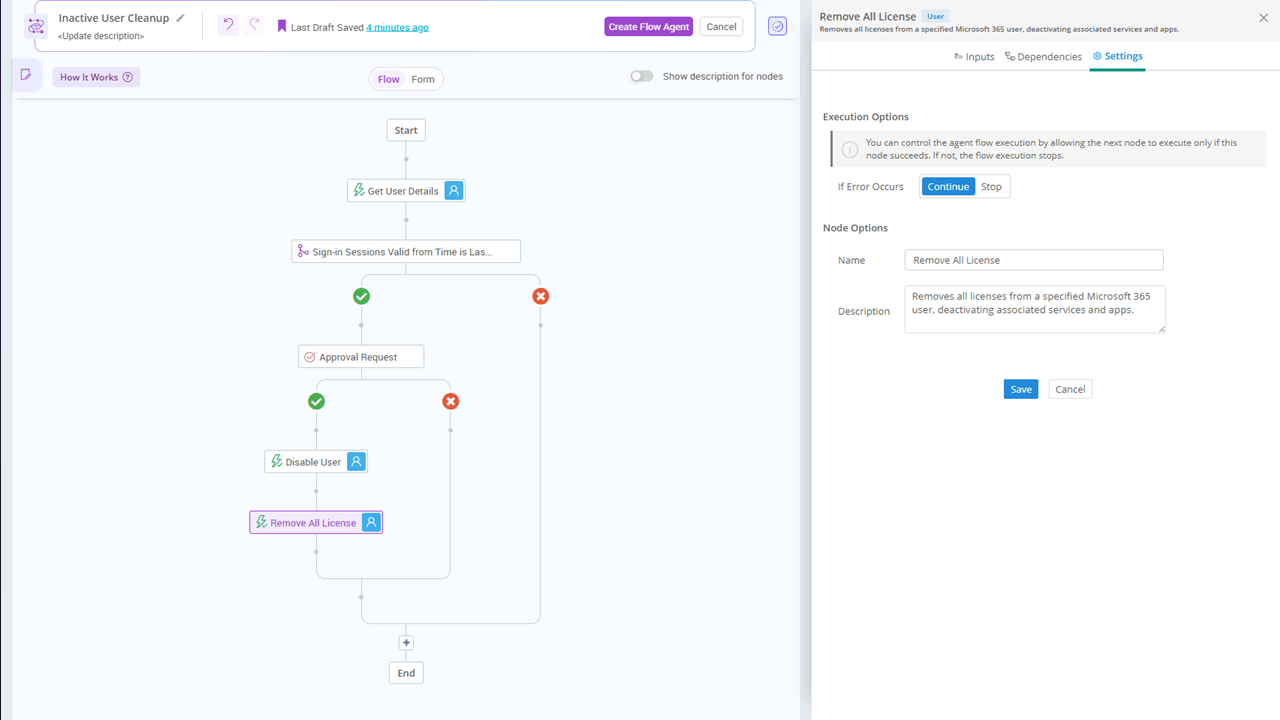Click Create Flow Agent button
Screen dimensions: 1280x720
pos(648,26)
